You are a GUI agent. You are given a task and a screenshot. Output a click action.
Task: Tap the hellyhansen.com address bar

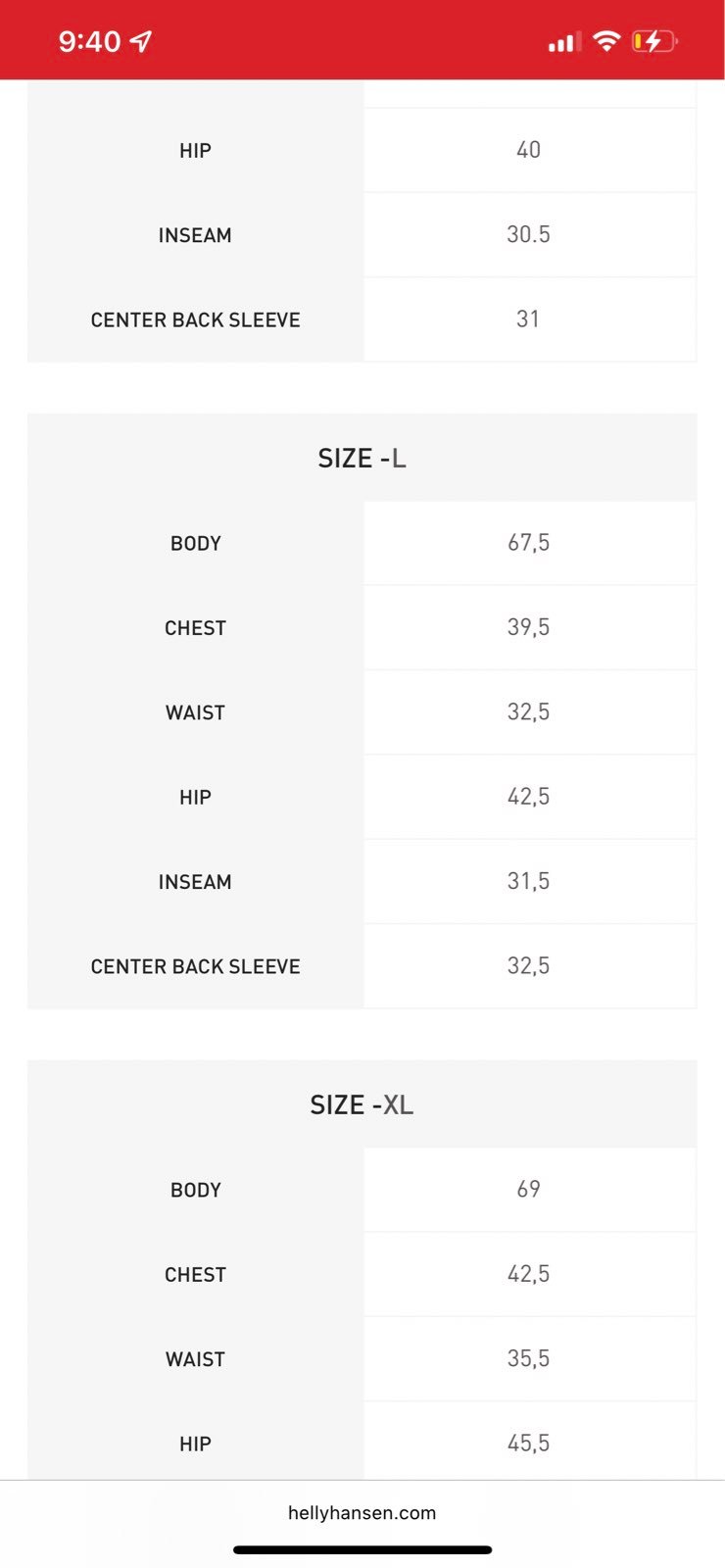coord(362,1512)
